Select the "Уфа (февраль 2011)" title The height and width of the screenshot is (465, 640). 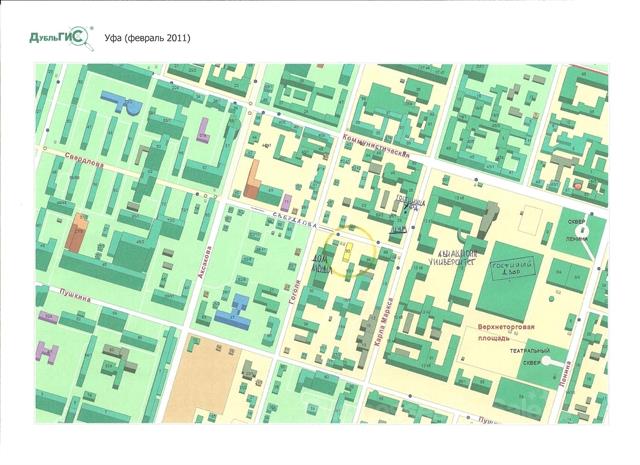147,38
